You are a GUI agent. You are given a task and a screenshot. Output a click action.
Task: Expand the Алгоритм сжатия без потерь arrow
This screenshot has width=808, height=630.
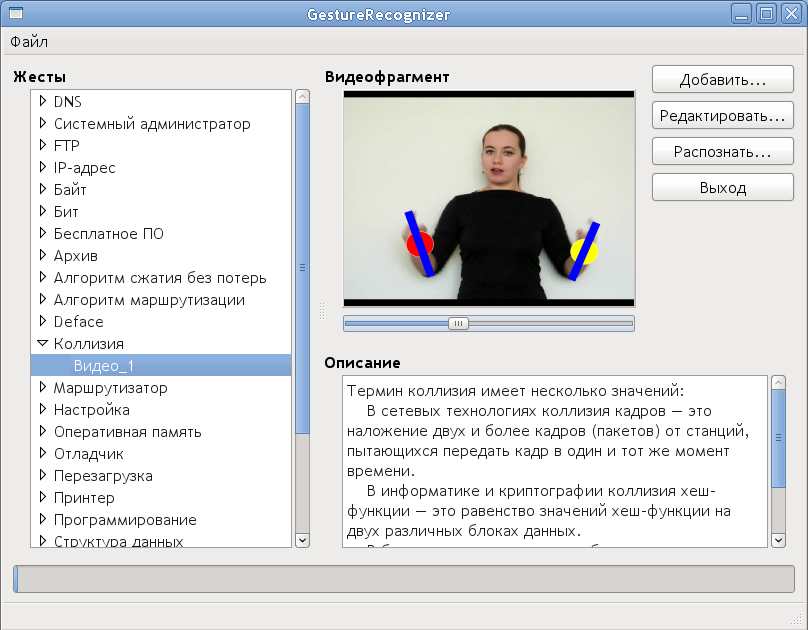(43, 277)
